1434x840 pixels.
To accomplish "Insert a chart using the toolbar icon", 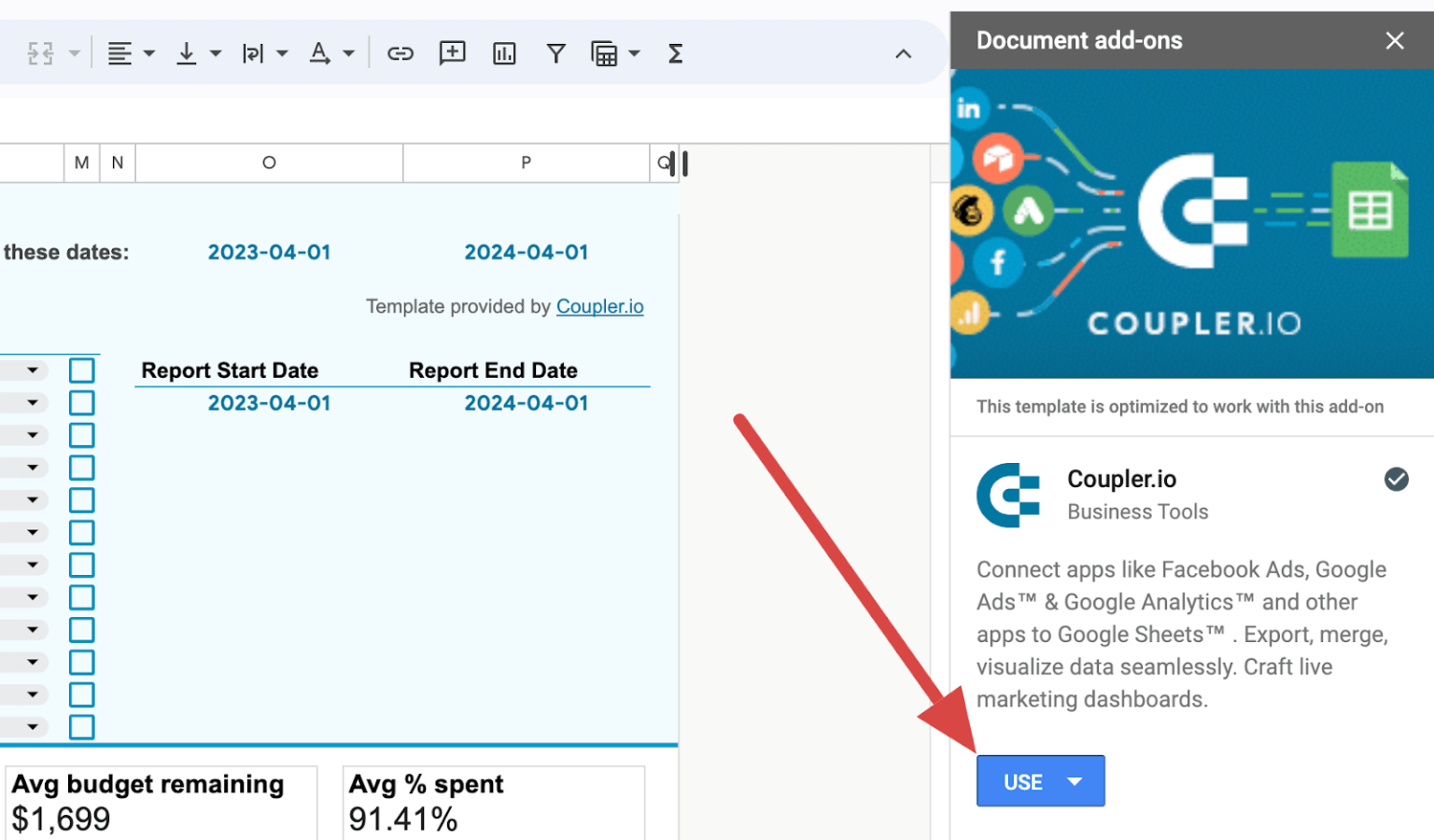I will (x=504, y=53).
